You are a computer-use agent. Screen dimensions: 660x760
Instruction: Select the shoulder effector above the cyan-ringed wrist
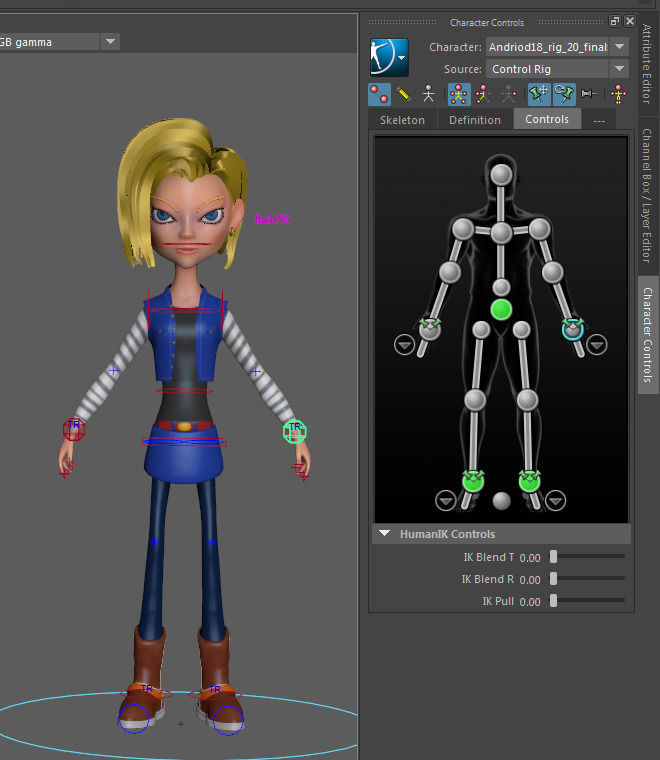[539, 229]
